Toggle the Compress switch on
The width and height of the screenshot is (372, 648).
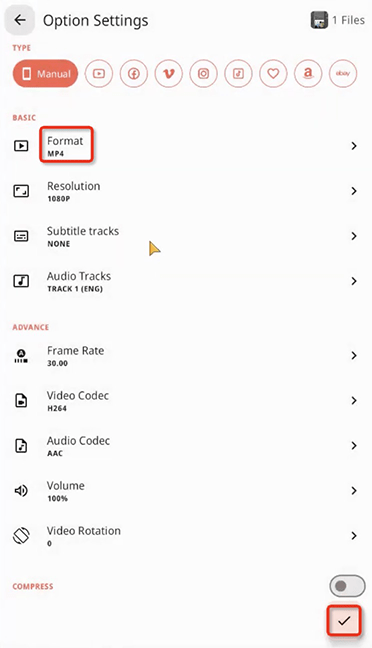click(347, 586)
